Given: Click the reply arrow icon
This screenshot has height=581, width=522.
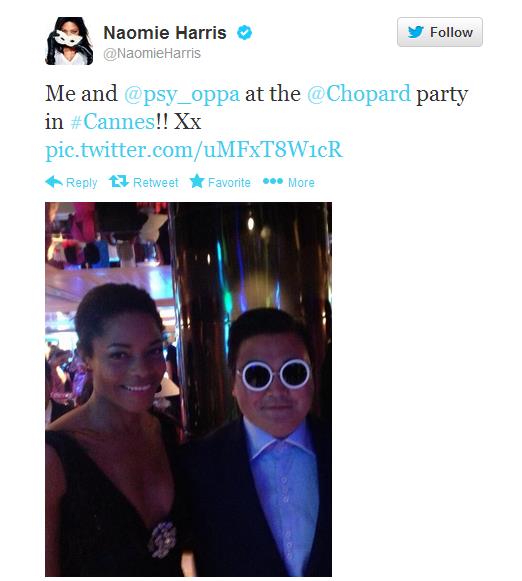Looking at the screenshot, I should (x=54, y=182).
